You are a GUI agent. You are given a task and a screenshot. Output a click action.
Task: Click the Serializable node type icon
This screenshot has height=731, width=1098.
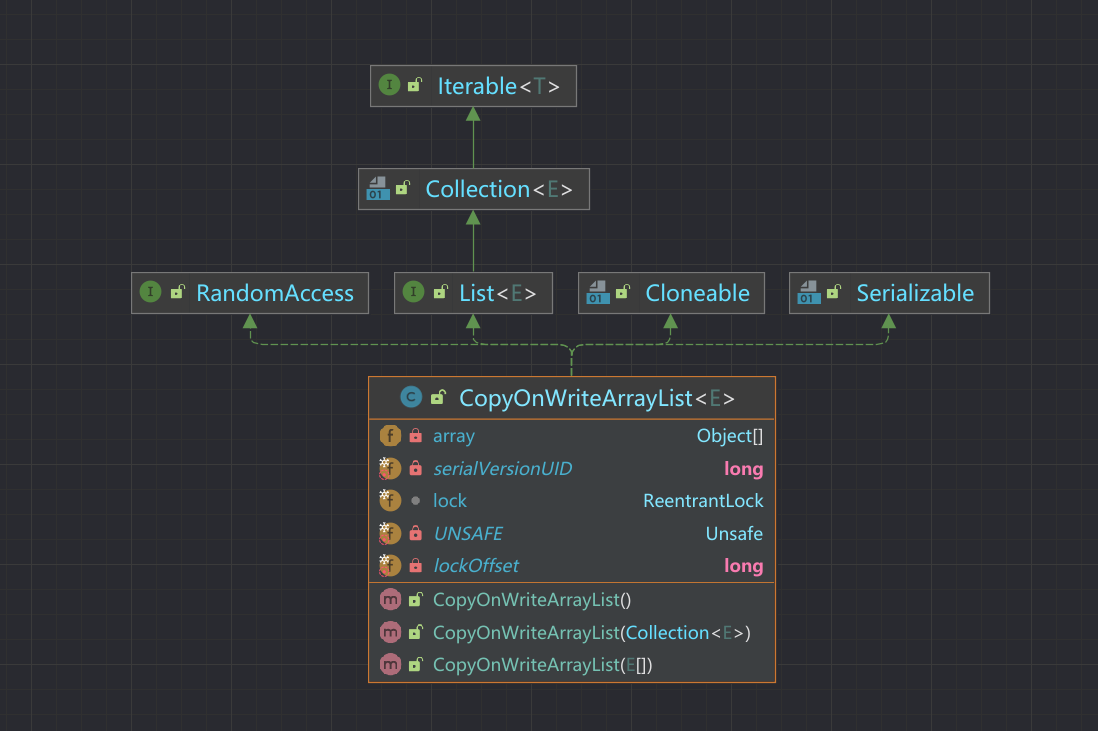[809, 292]
